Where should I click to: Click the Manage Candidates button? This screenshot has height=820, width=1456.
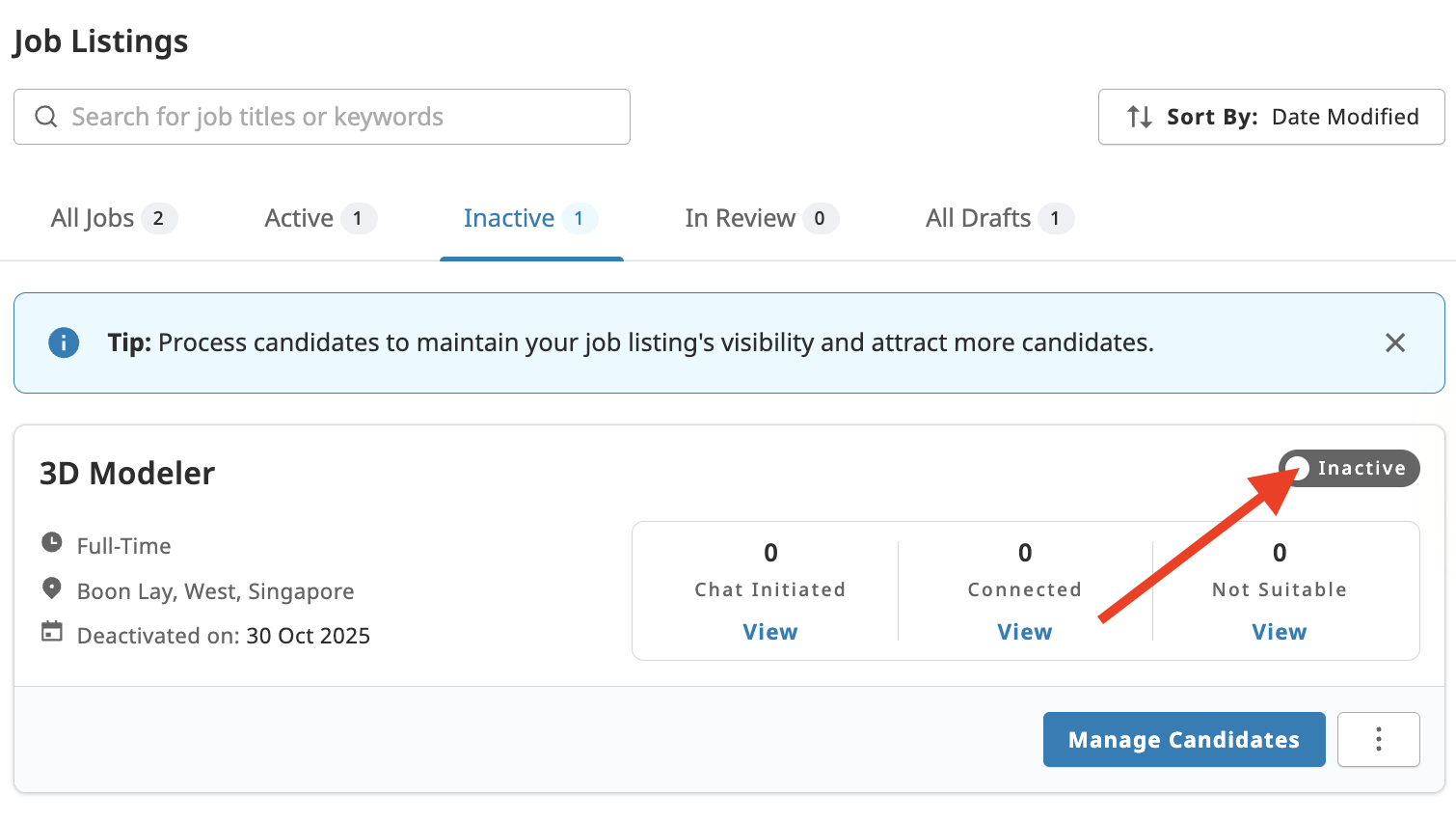coord(1183,739)
